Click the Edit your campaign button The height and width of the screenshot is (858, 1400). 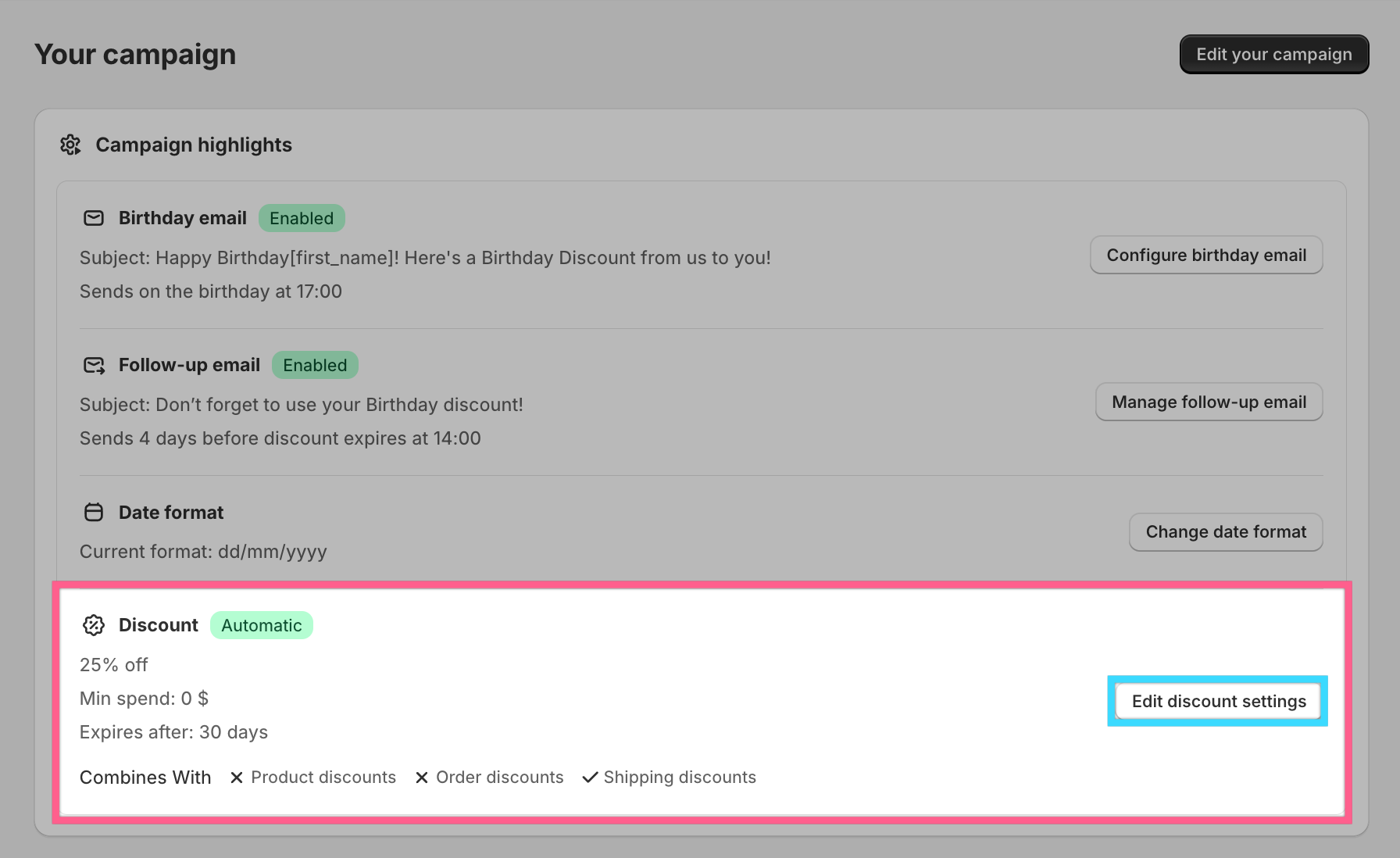1273,55
